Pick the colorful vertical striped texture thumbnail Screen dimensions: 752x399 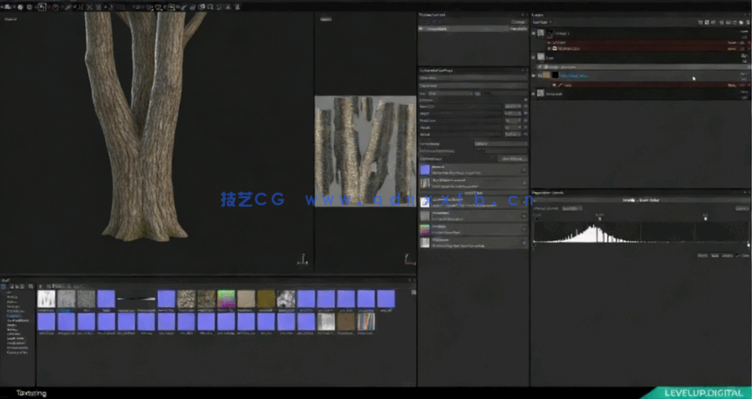[x=366, y=322]
